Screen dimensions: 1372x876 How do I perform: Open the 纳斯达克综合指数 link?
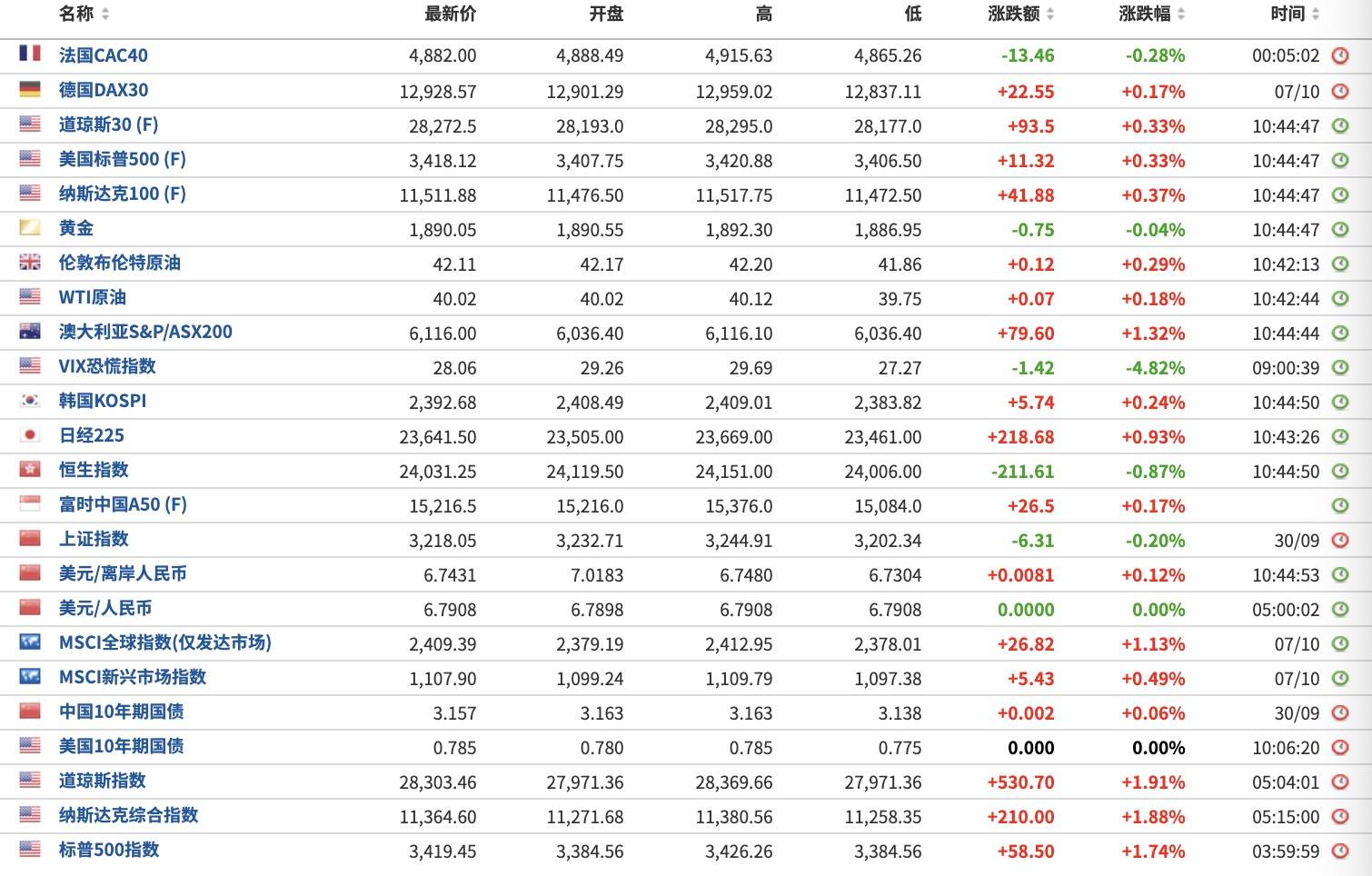[x=129, y=815]
